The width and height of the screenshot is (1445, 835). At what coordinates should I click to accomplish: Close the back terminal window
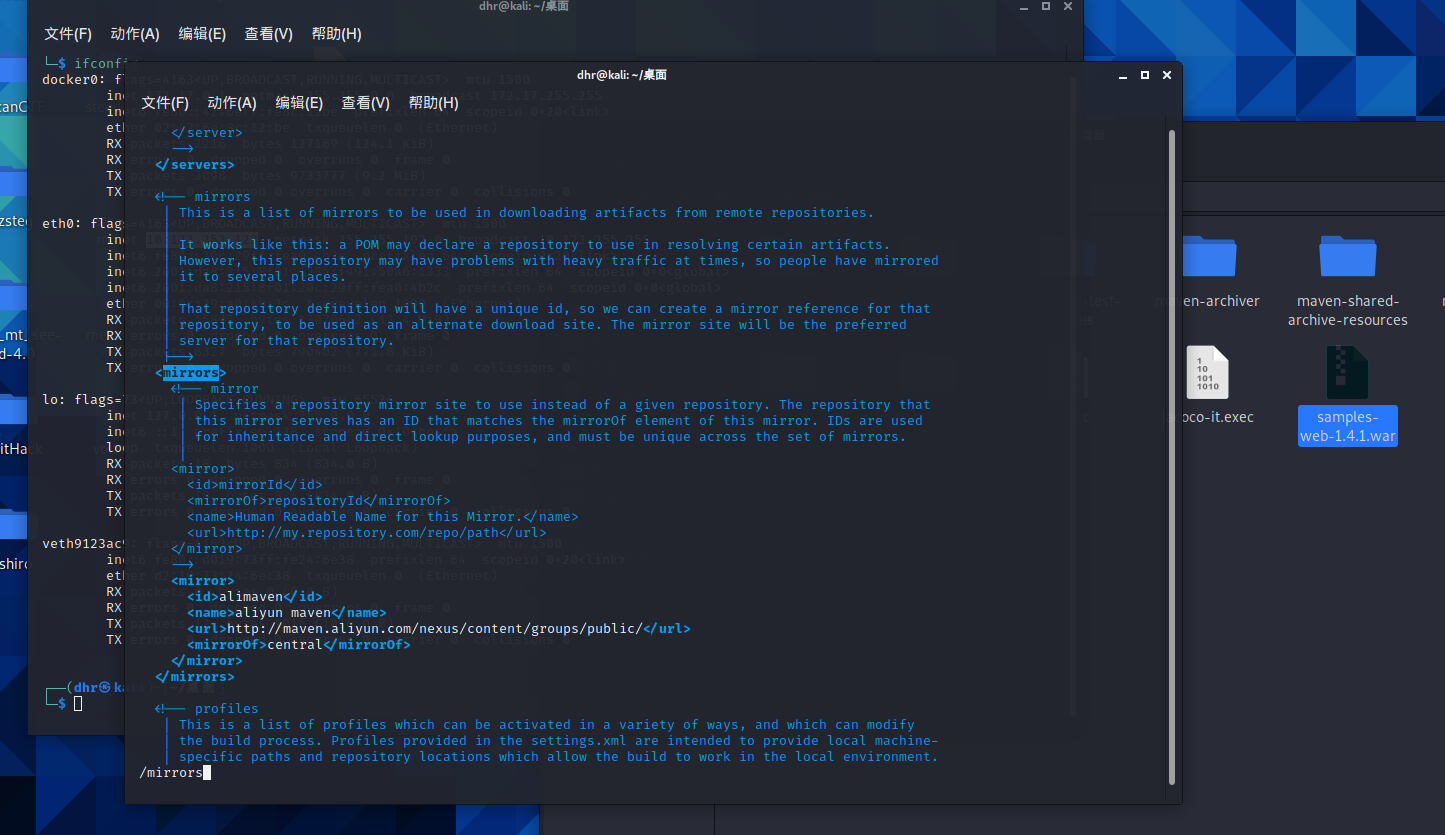[x=1067, y=6]
